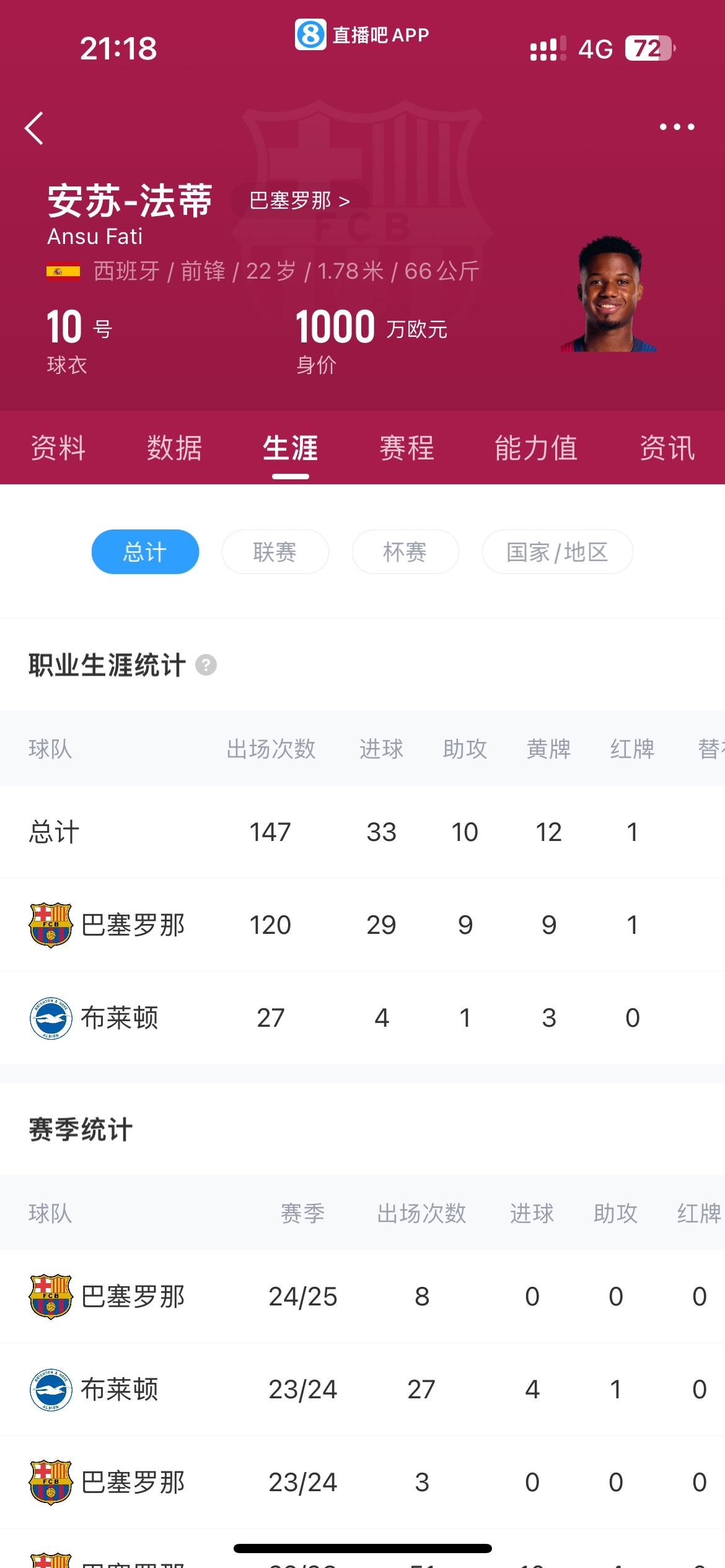Tap the Barcelona crest for 24/25 season

[x=51, y=1296]
